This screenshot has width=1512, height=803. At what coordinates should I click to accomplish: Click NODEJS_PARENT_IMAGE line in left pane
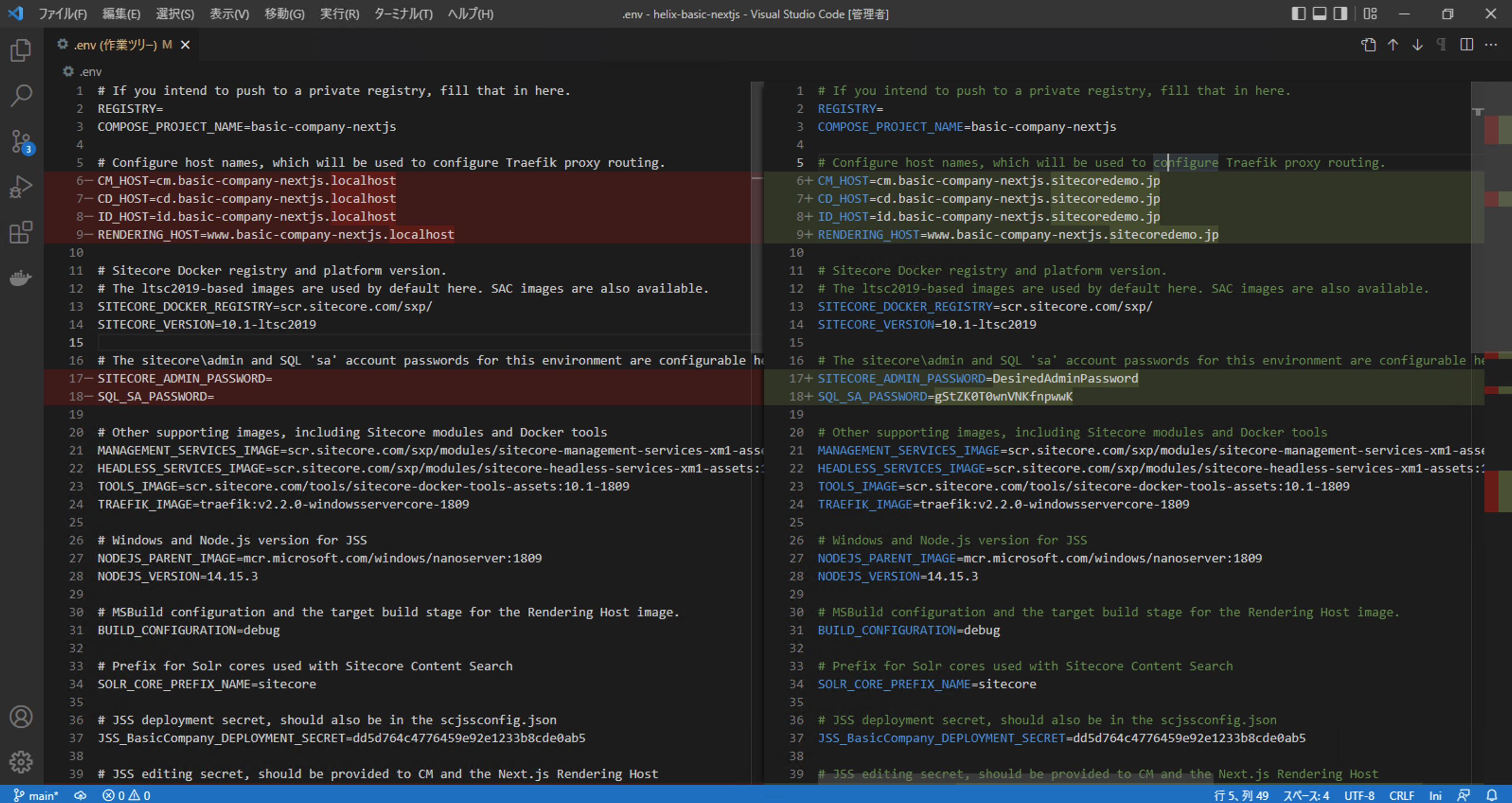(x=320, y=558)
